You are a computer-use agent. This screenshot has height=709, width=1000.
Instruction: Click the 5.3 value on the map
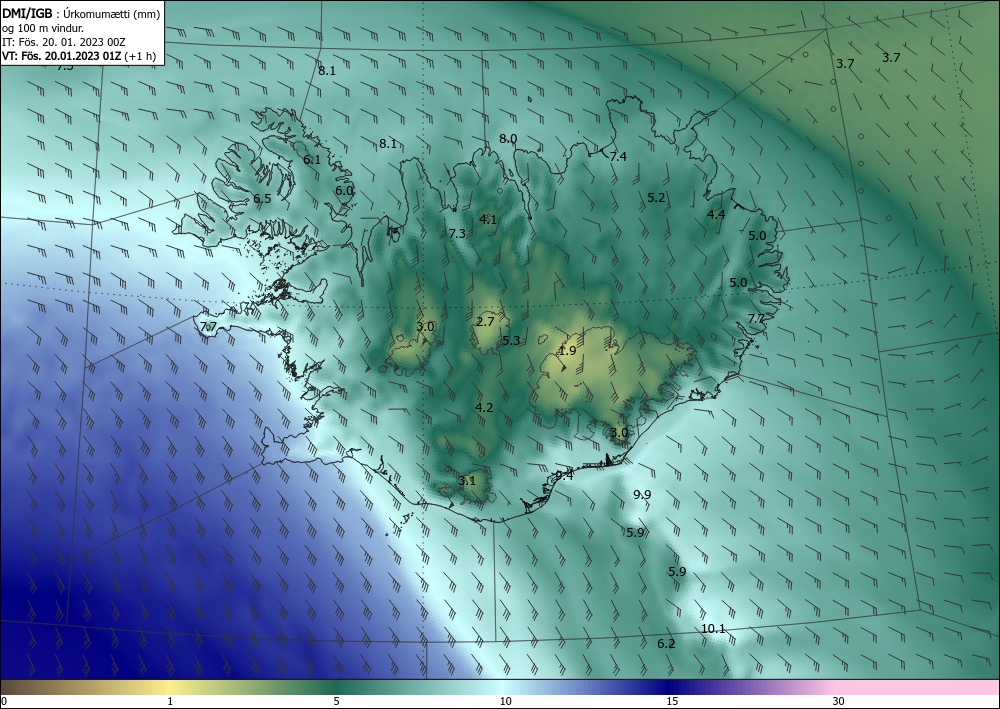(511, 340)
